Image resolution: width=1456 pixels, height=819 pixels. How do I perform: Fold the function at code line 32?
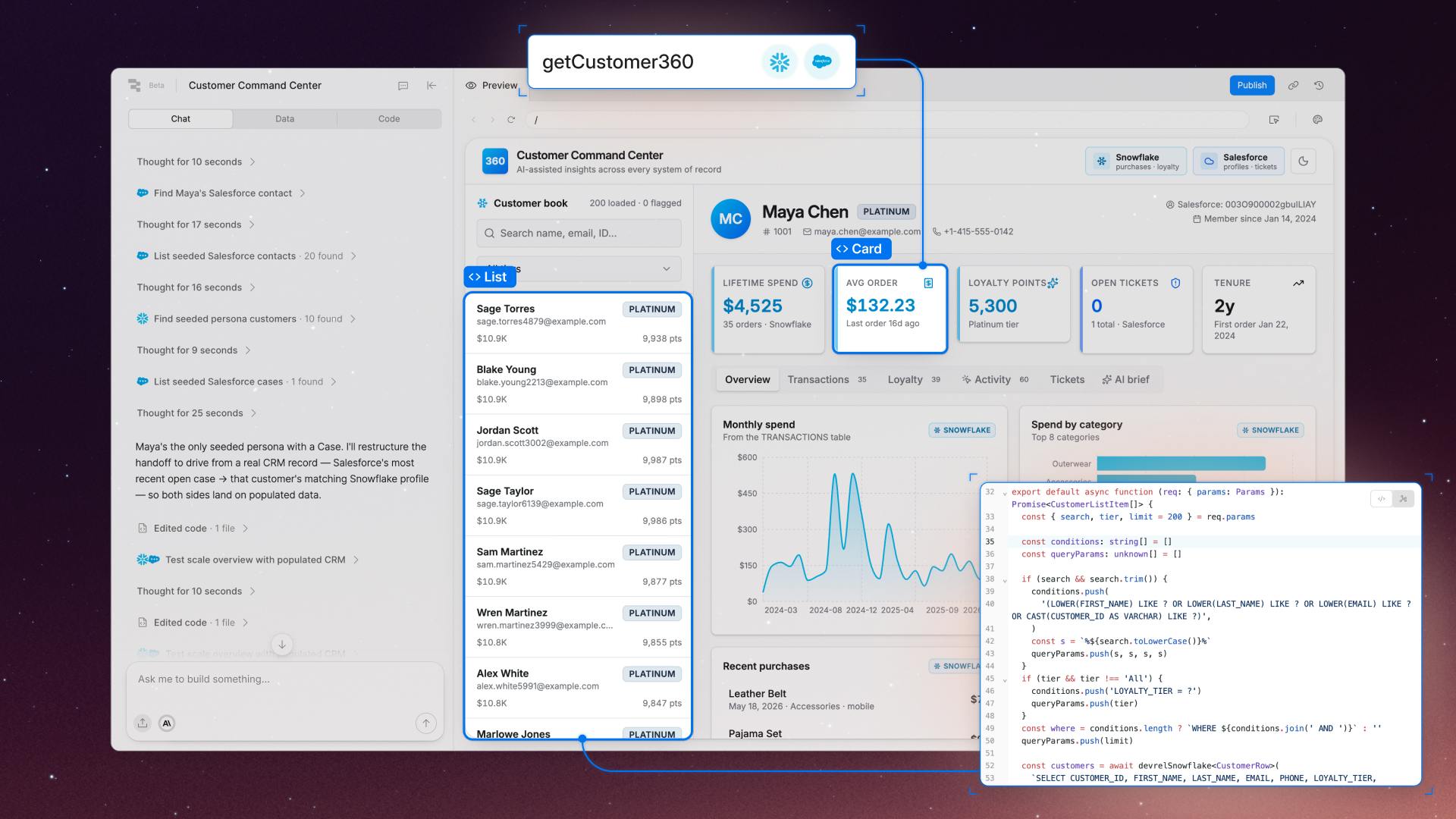(1005, 493)
